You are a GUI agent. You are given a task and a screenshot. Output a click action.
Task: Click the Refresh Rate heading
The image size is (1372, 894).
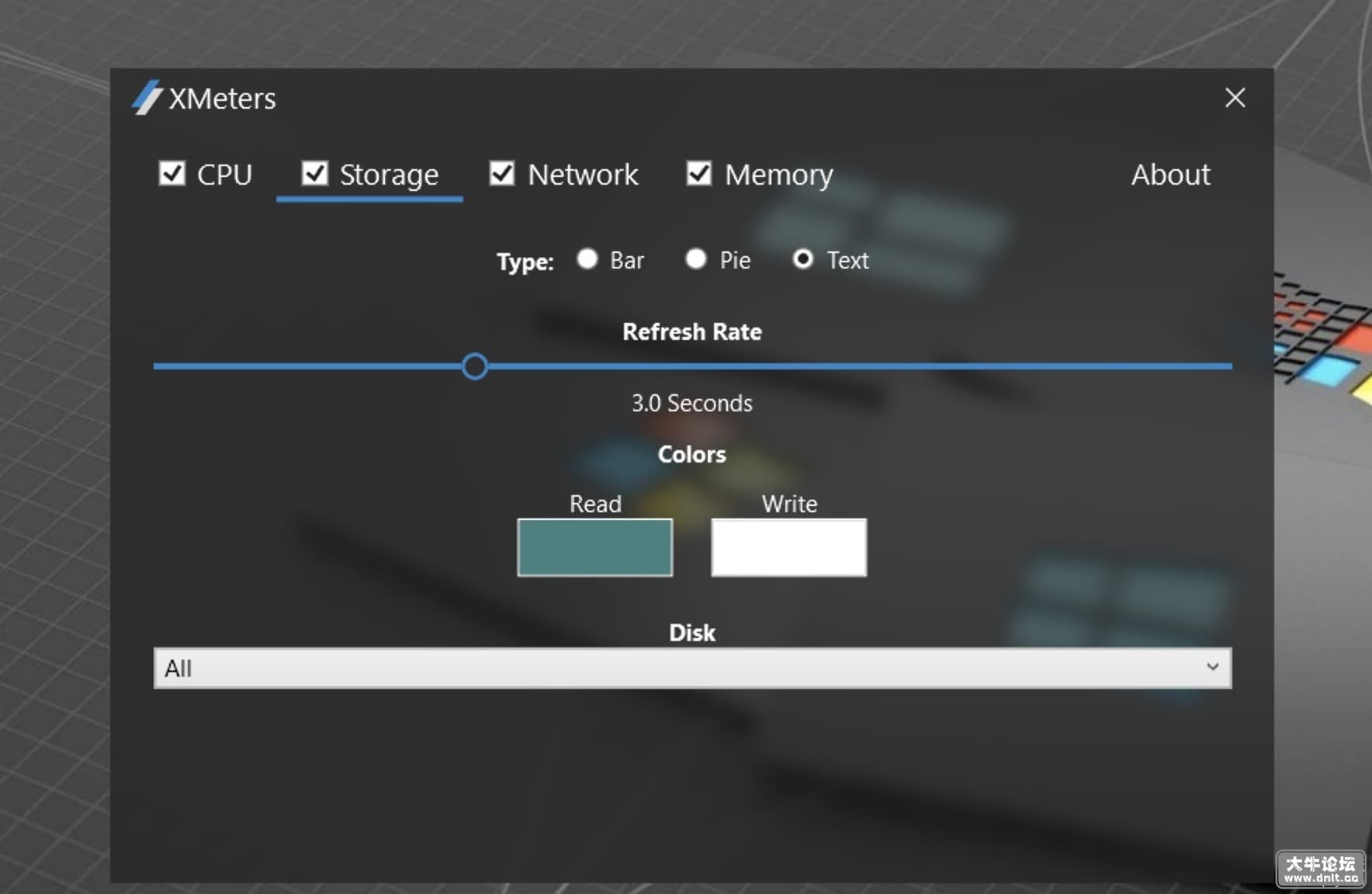pos(691,331)
